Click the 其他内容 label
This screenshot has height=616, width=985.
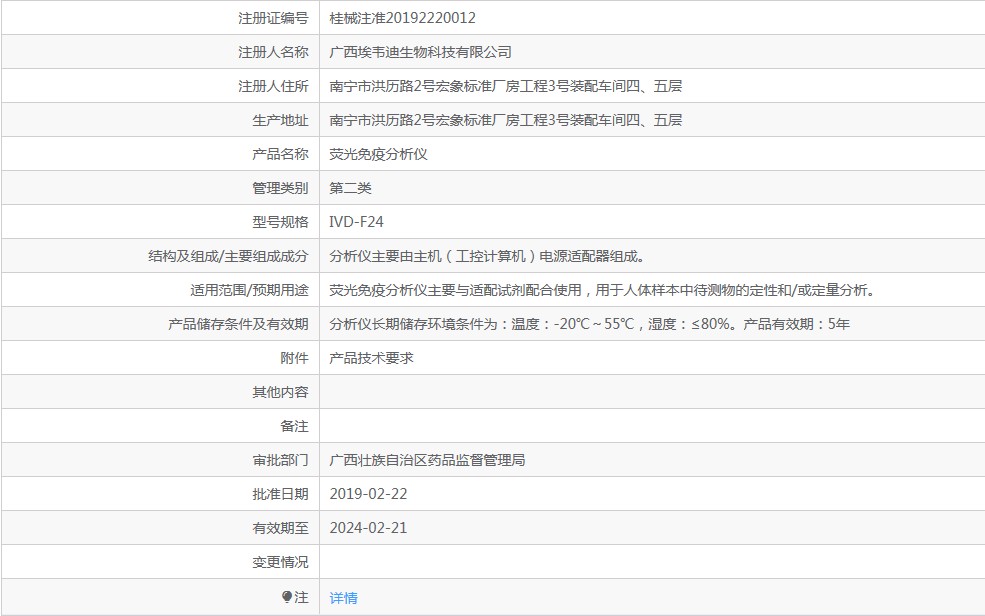[280, 392]
